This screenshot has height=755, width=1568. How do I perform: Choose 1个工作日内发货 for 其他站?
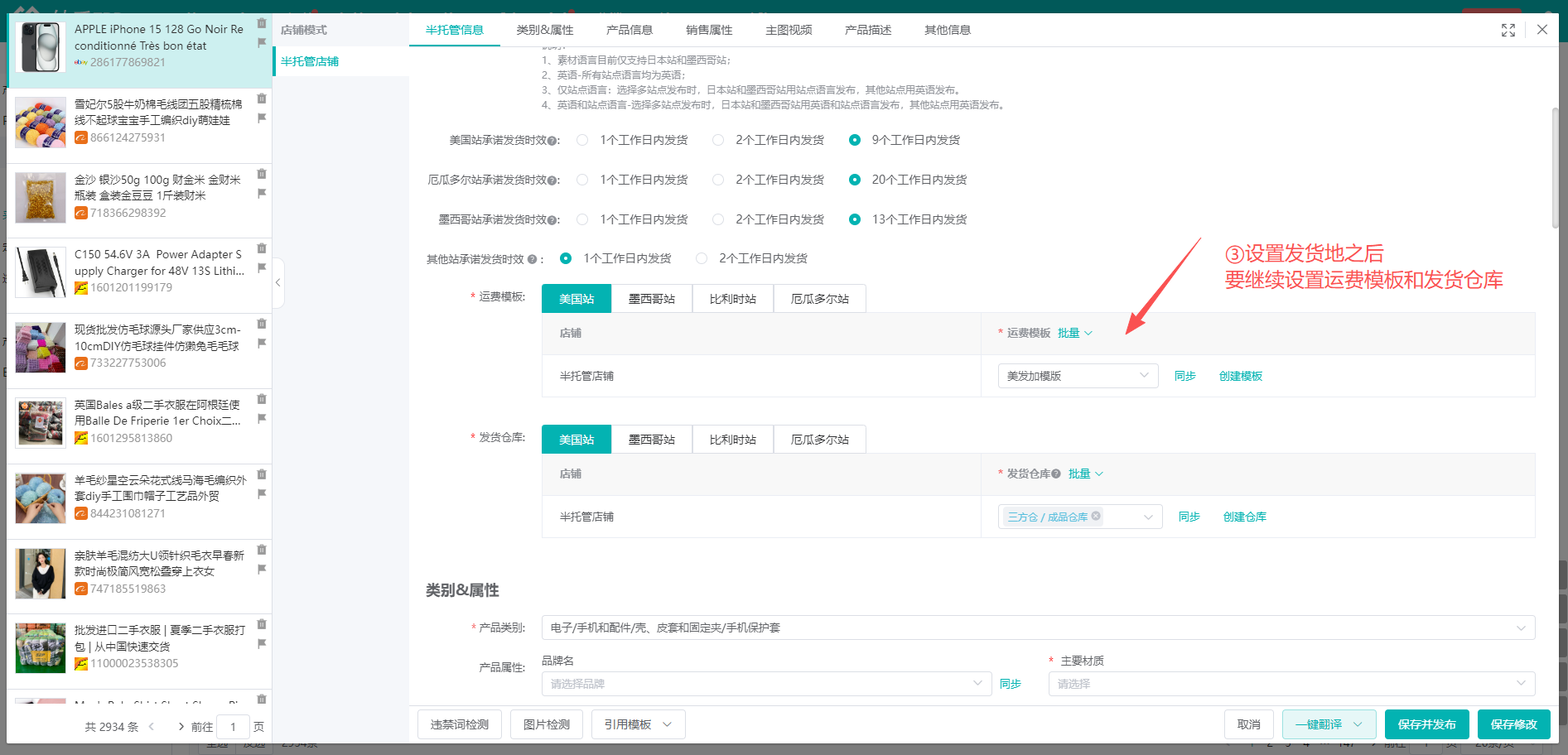tap(566, 257)
